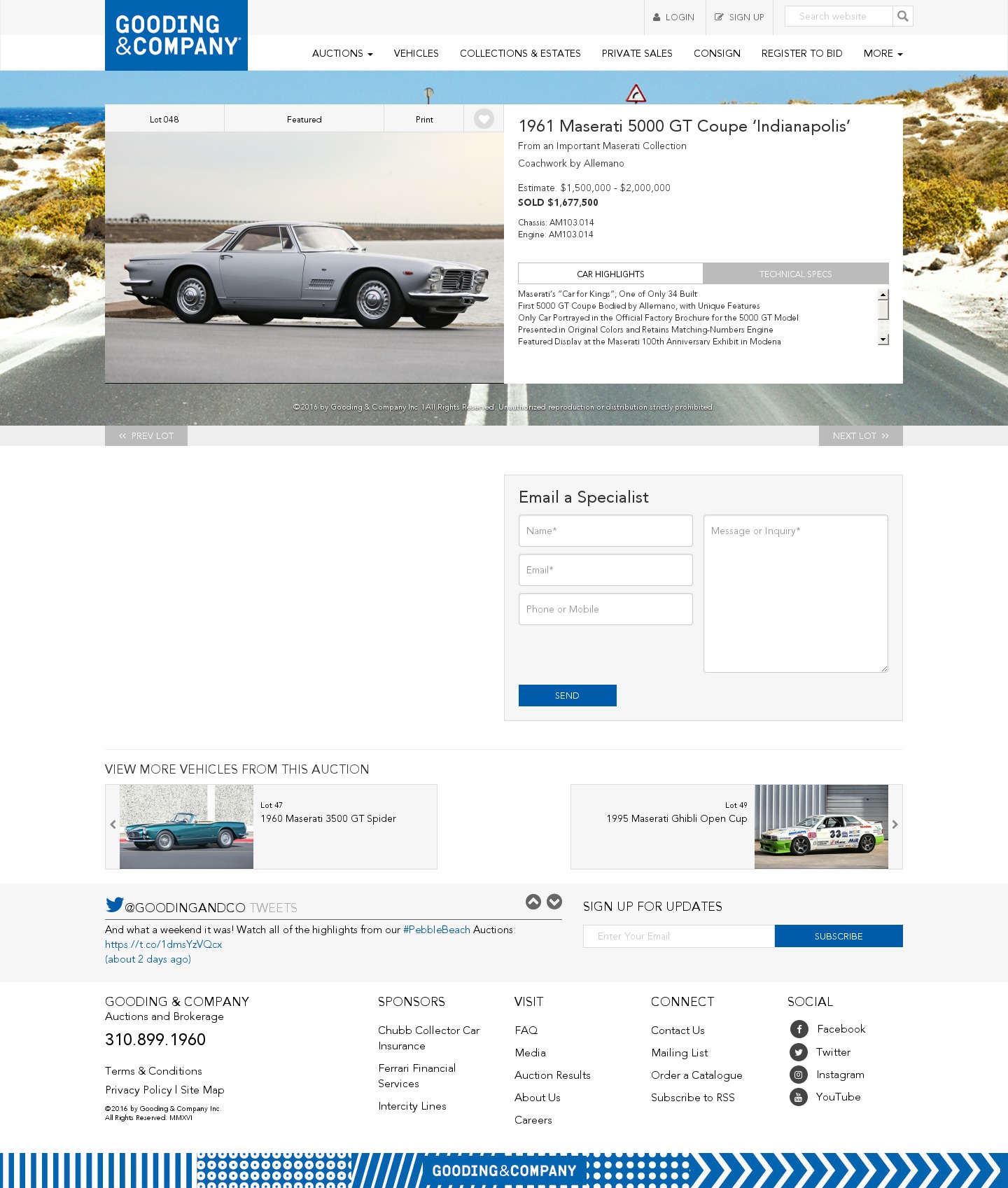Image resolution: width=1008 pixels, height=1188 pixels.
Task: Open the Vehicles menu item
Action: (416, 53)
